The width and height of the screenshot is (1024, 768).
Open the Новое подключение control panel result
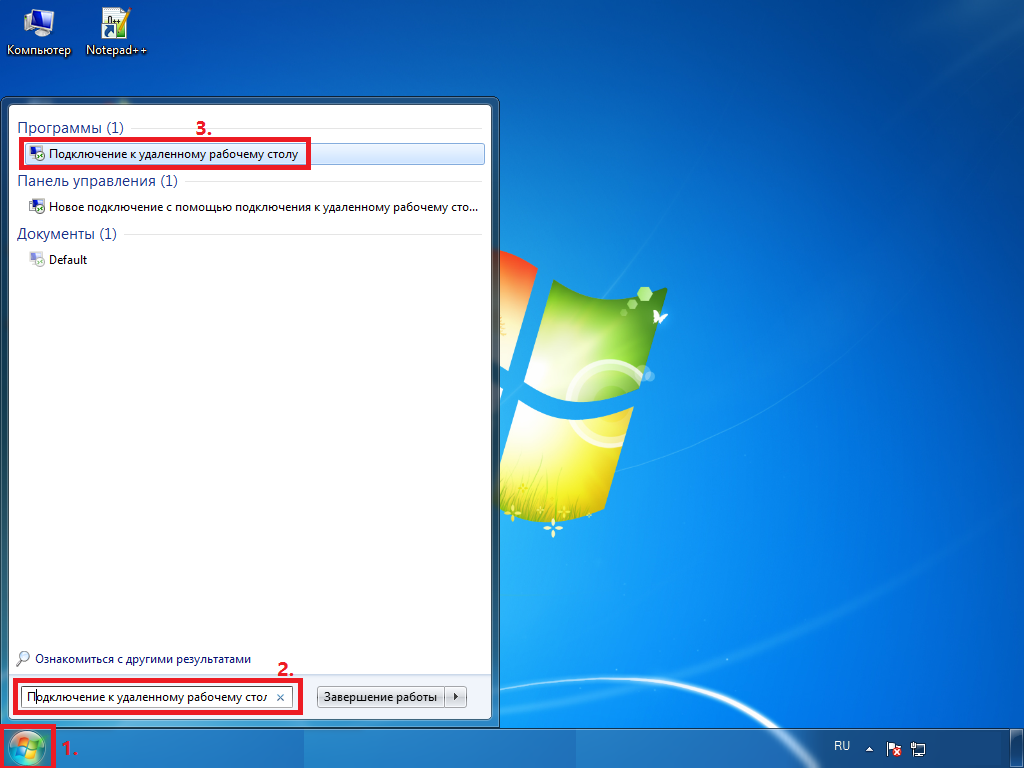[x=262, y=207]
